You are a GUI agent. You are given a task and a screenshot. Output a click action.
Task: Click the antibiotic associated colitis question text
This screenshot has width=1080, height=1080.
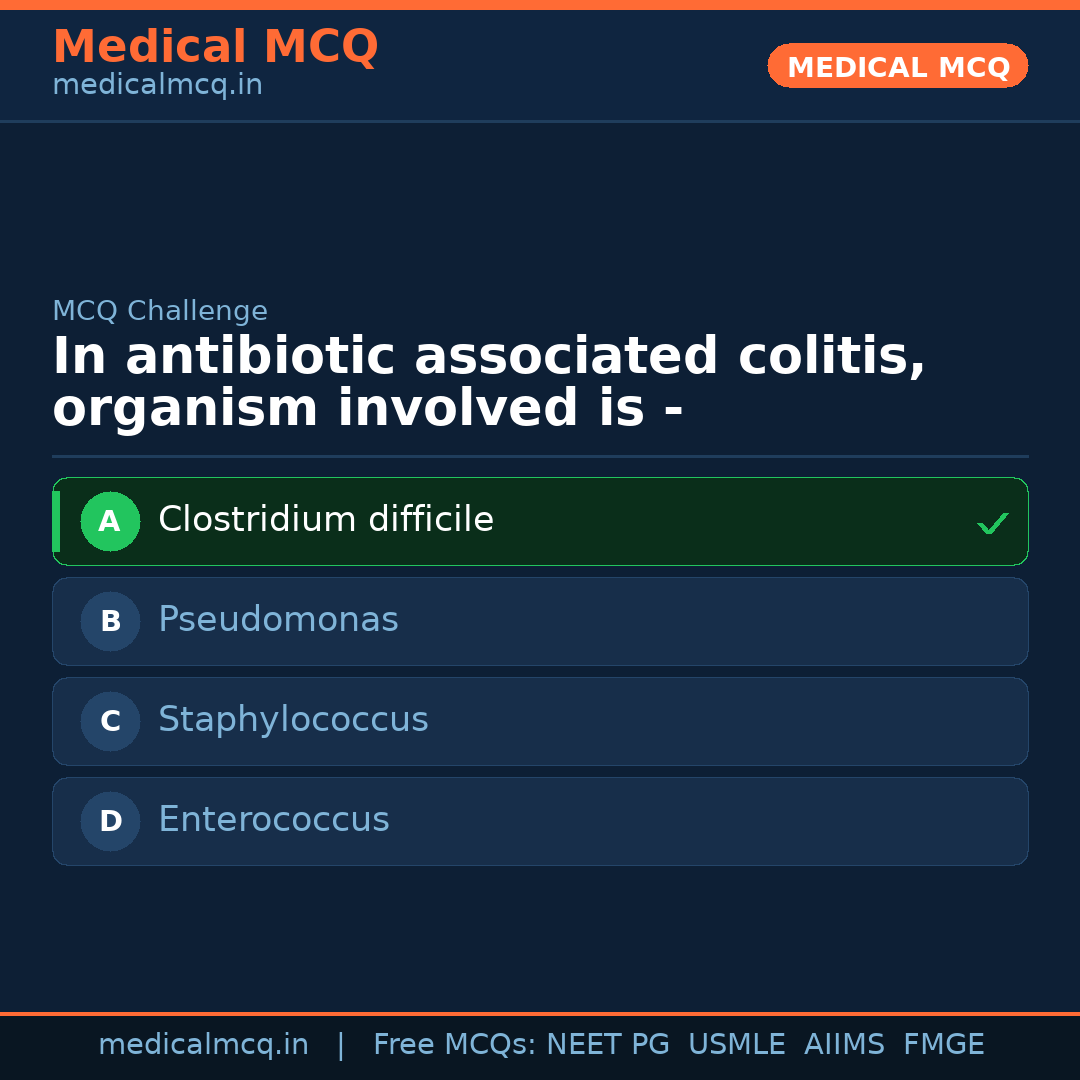(x=489, y=383)
